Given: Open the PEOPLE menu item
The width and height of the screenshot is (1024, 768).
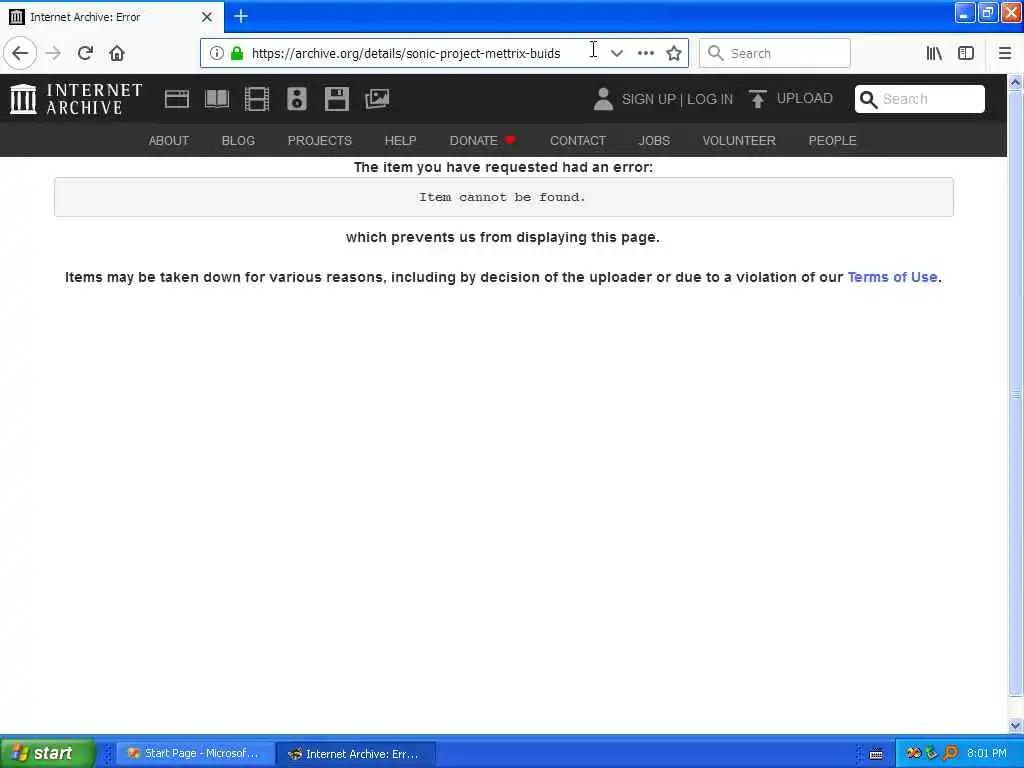Looking at the screenshot, I should 833,140.
